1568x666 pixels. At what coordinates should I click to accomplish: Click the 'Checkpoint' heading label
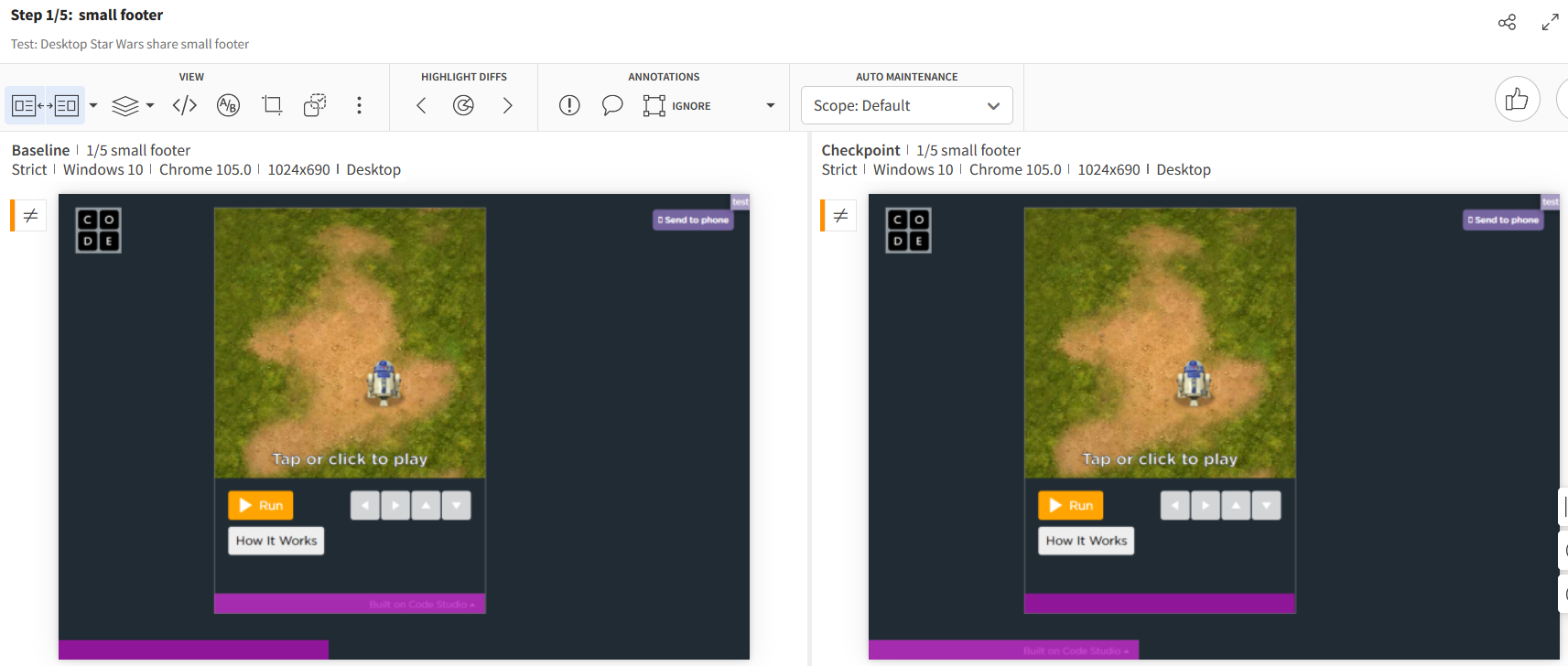coord(860,150)
